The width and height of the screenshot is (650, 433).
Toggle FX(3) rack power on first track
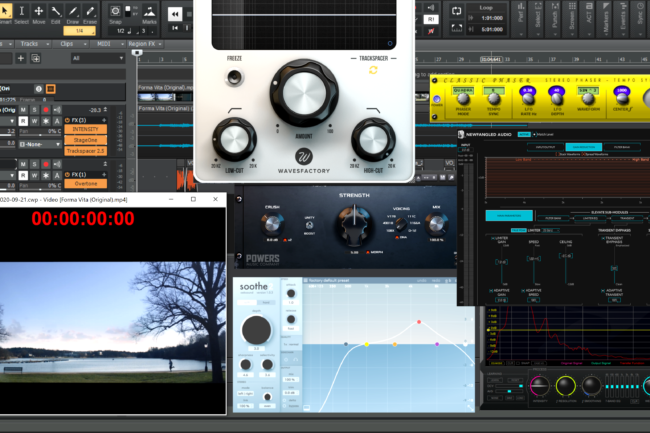[x=68, y=120]
